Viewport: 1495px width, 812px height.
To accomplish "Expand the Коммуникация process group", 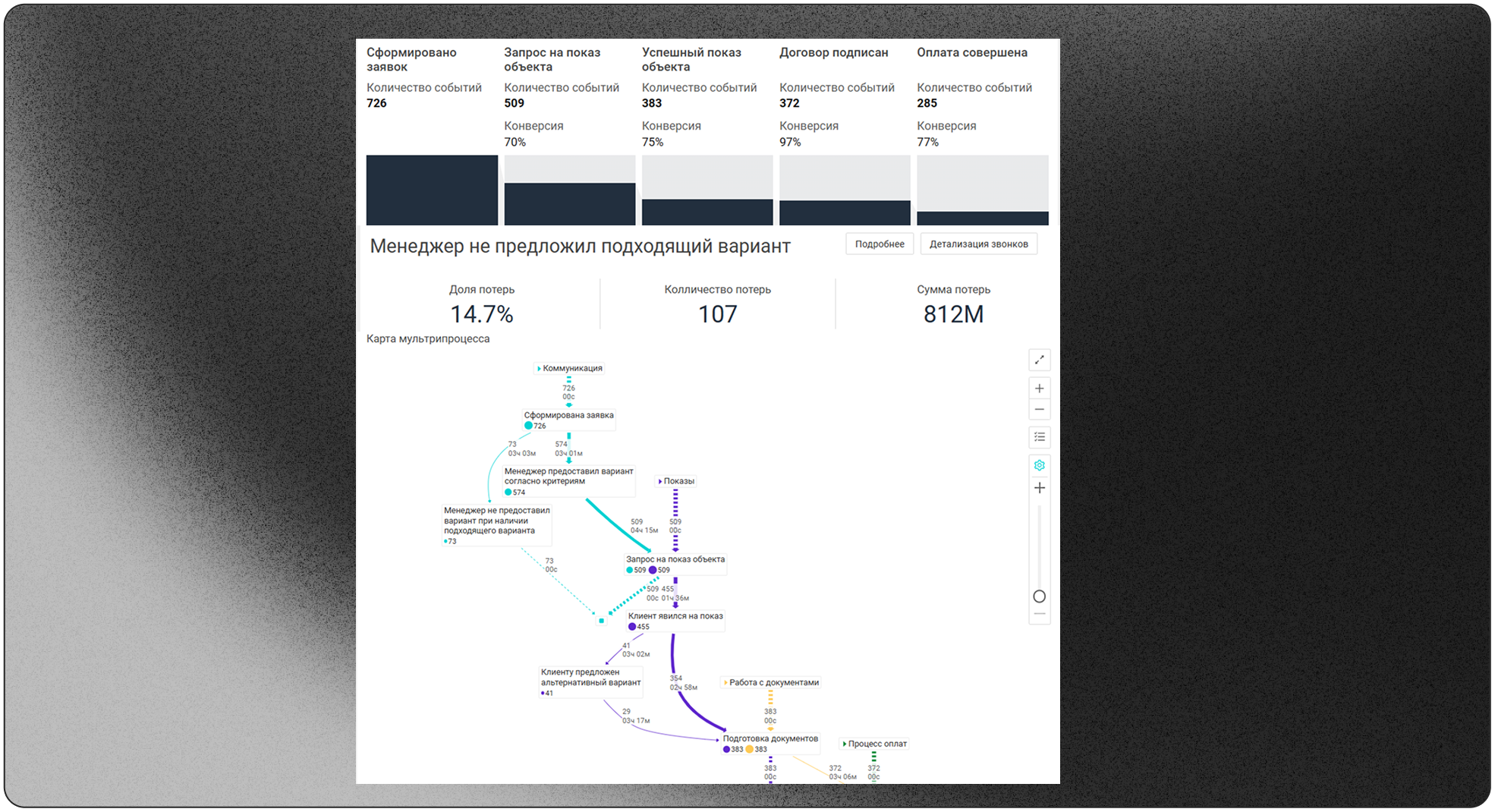I will pyautogui.click(x=539, y=369).
